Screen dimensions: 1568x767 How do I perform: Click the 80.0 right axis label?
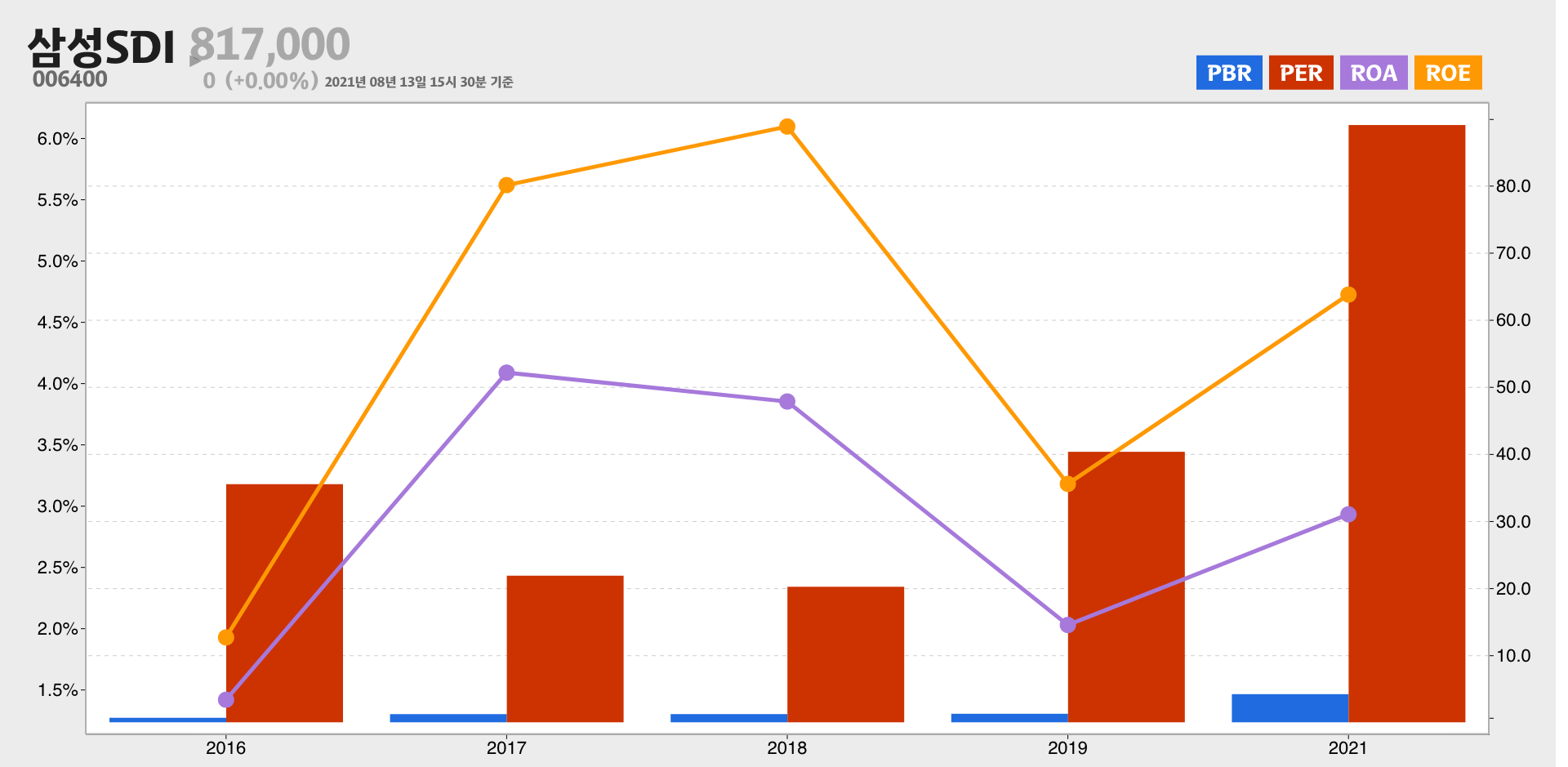pyautogui.click(x=1513, y=186)
